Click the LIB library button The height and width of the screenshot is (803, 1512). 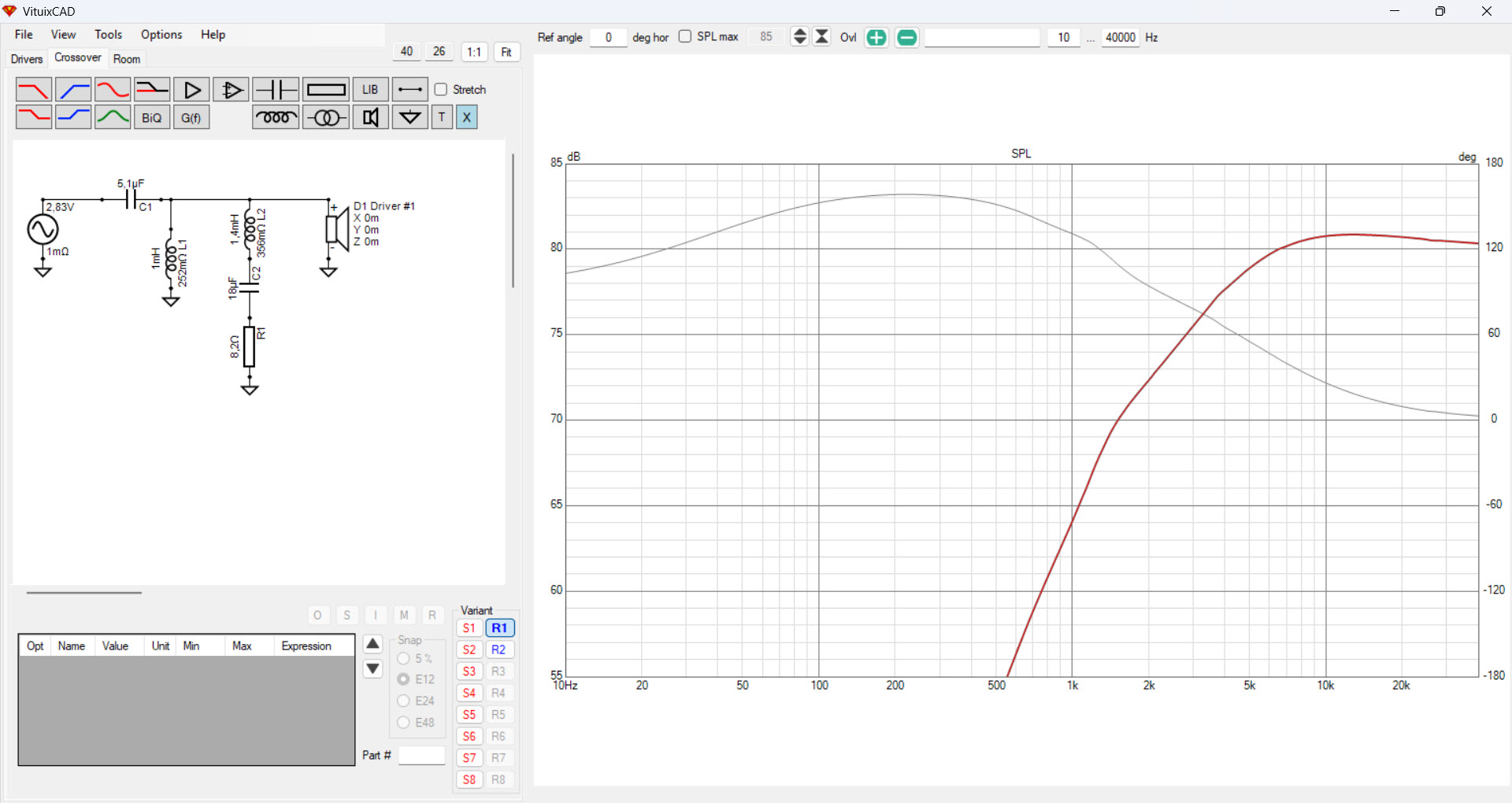(x=370, y=90)
